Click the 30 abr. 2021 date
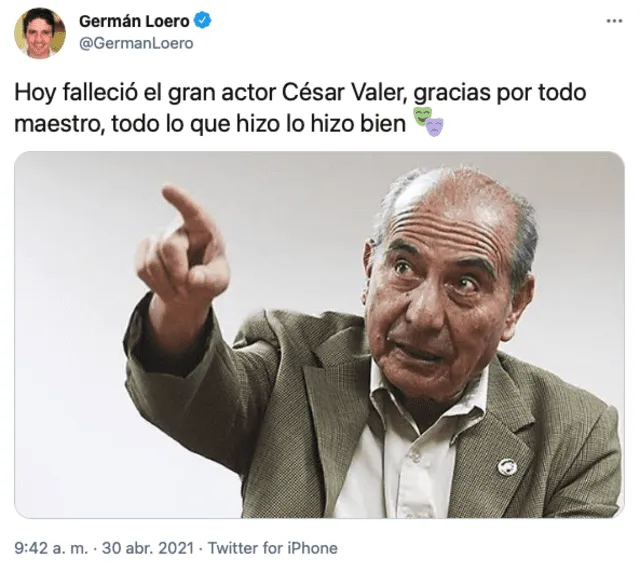 [x=148, y=548]
